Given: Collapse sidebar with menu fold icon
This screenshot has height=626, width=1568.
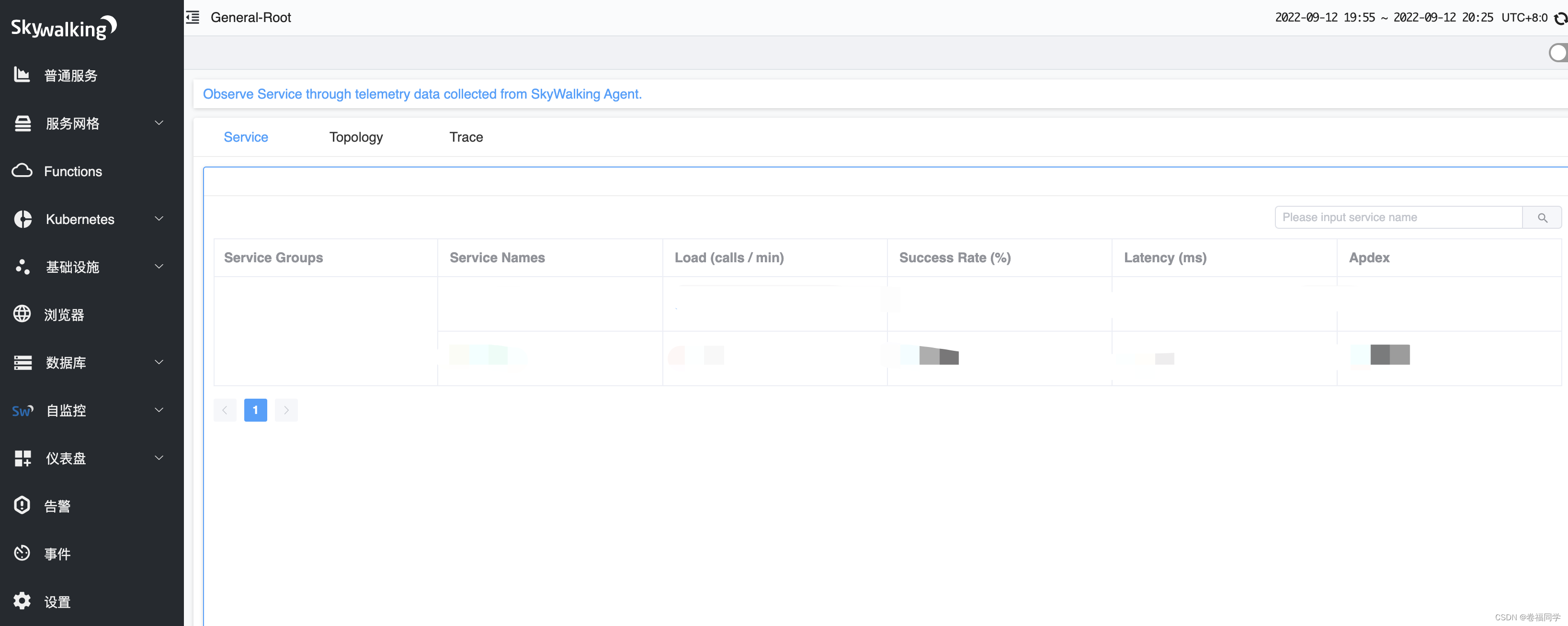Looking at the screenshot, I should coord(193,17).
